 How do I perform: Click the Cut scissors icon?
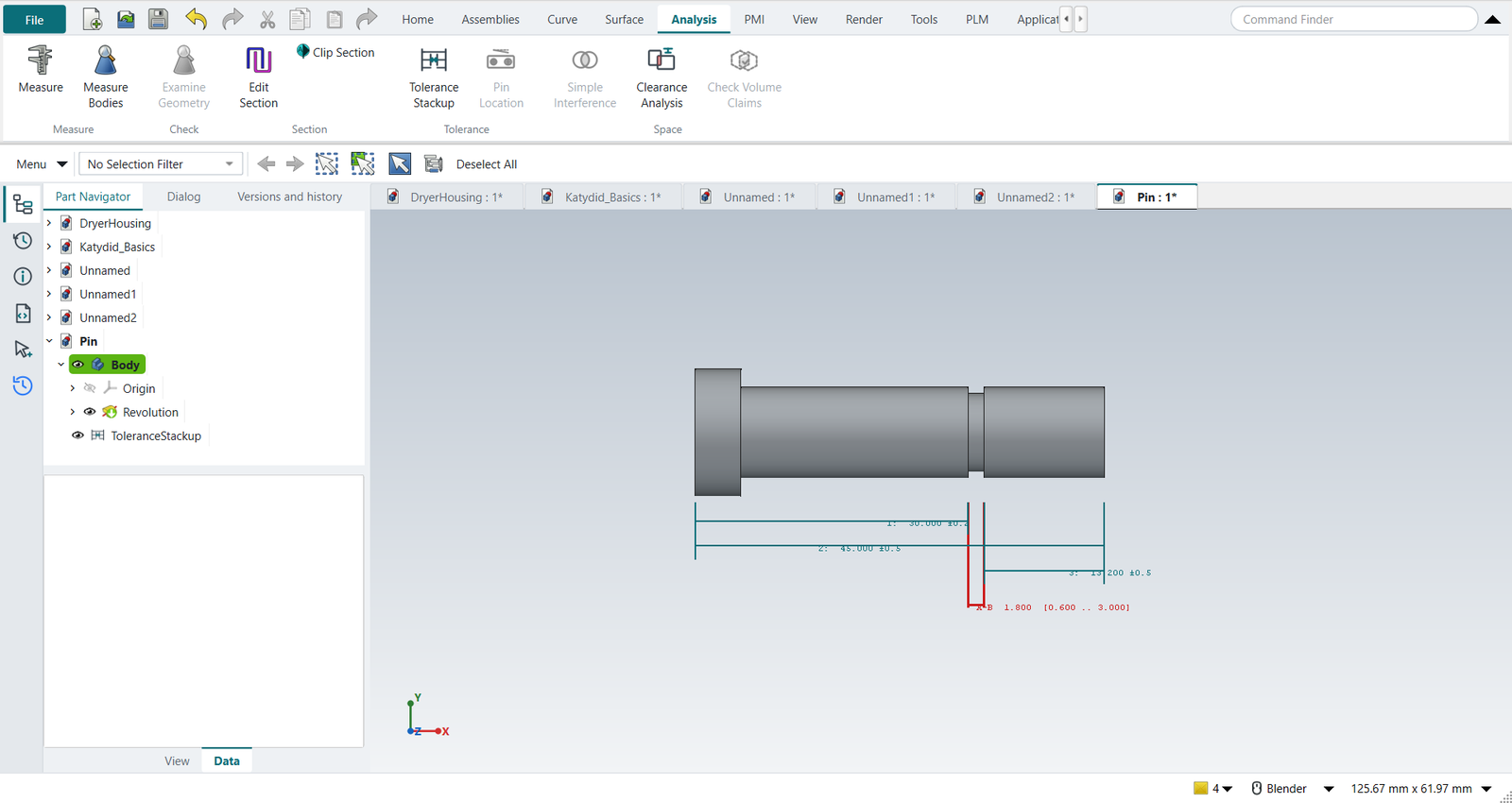tap(267, 19)
